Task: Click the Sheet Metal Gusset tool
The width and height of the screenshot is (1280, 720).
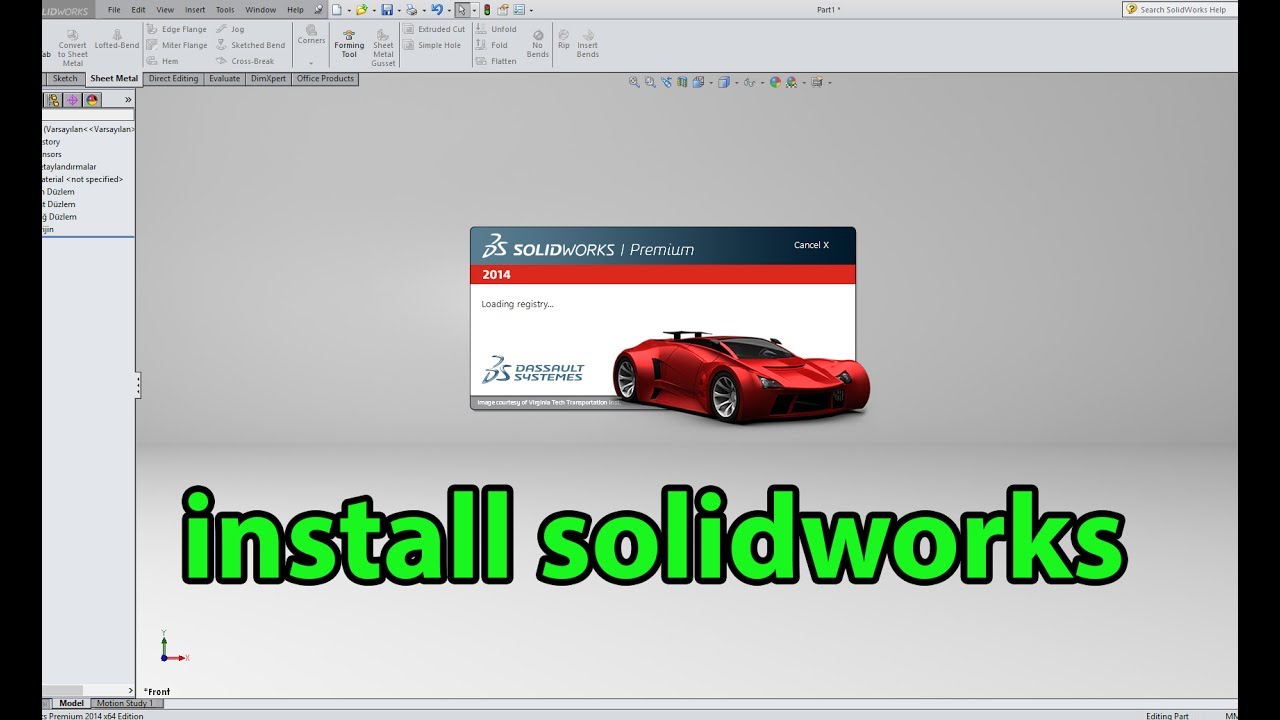Action: pos(383,48)
